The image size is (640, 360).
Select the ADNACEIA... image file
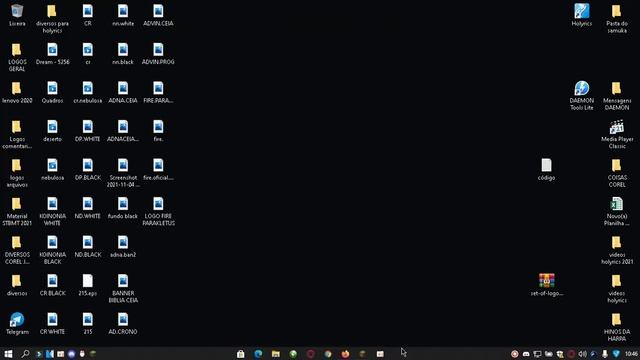tap(123, 131)
